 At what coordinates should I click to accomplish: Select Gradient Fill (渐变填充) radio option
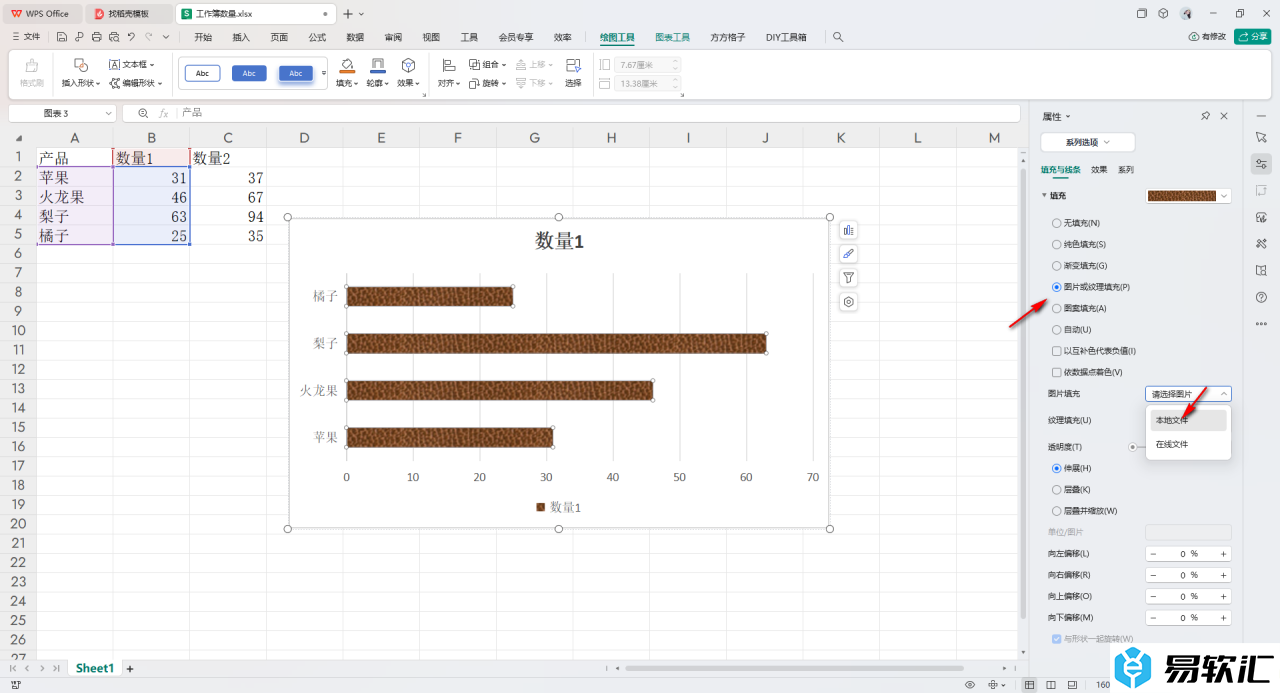click(x=1057, y=266)
